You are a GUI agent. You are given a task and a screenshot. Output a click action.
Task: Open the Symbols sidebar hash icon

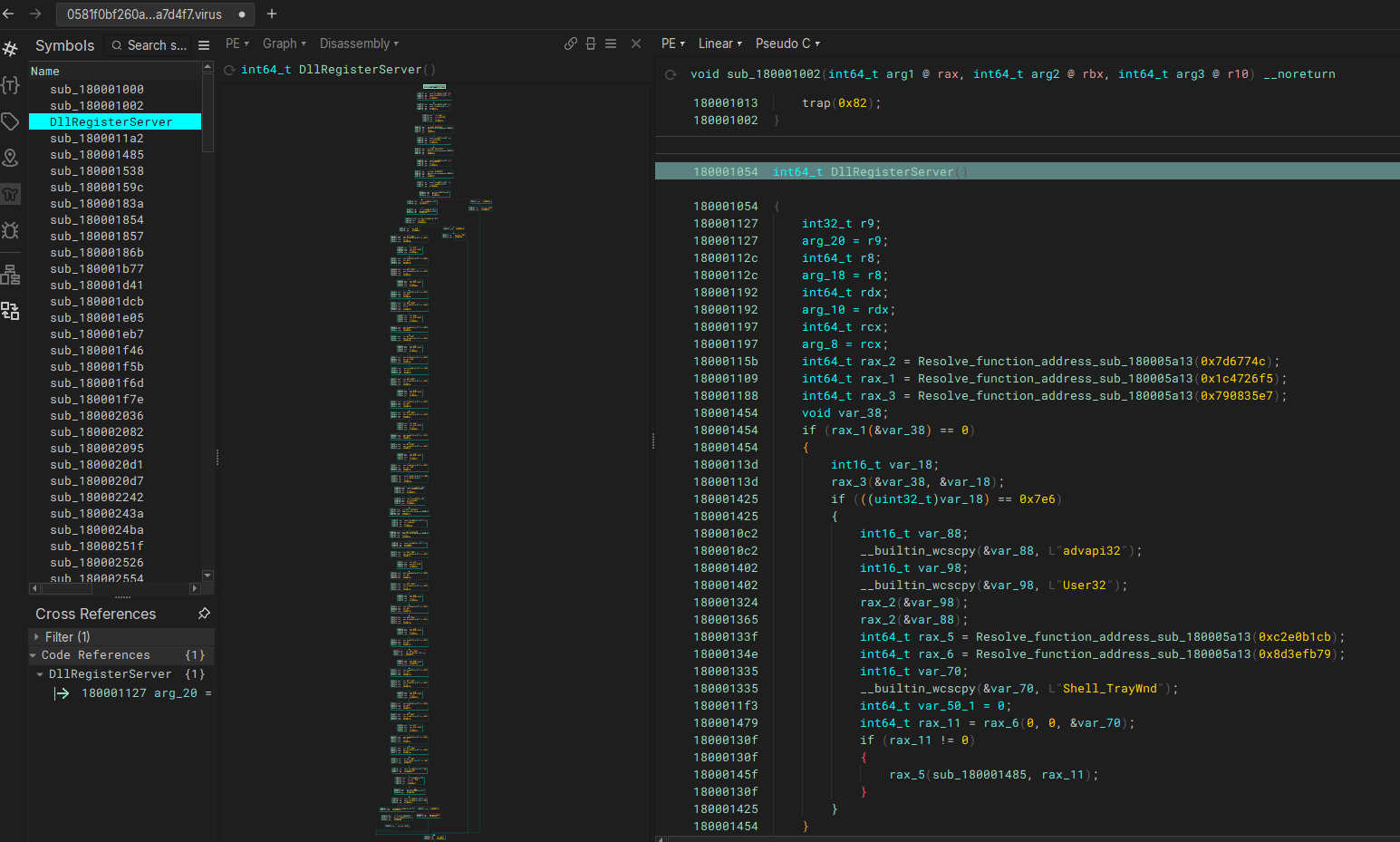(10, 49)
